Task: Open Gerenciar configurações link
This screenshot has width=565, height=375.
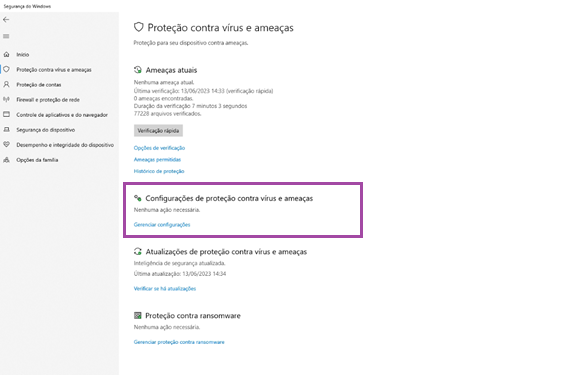Action: [x=162, y=224]
